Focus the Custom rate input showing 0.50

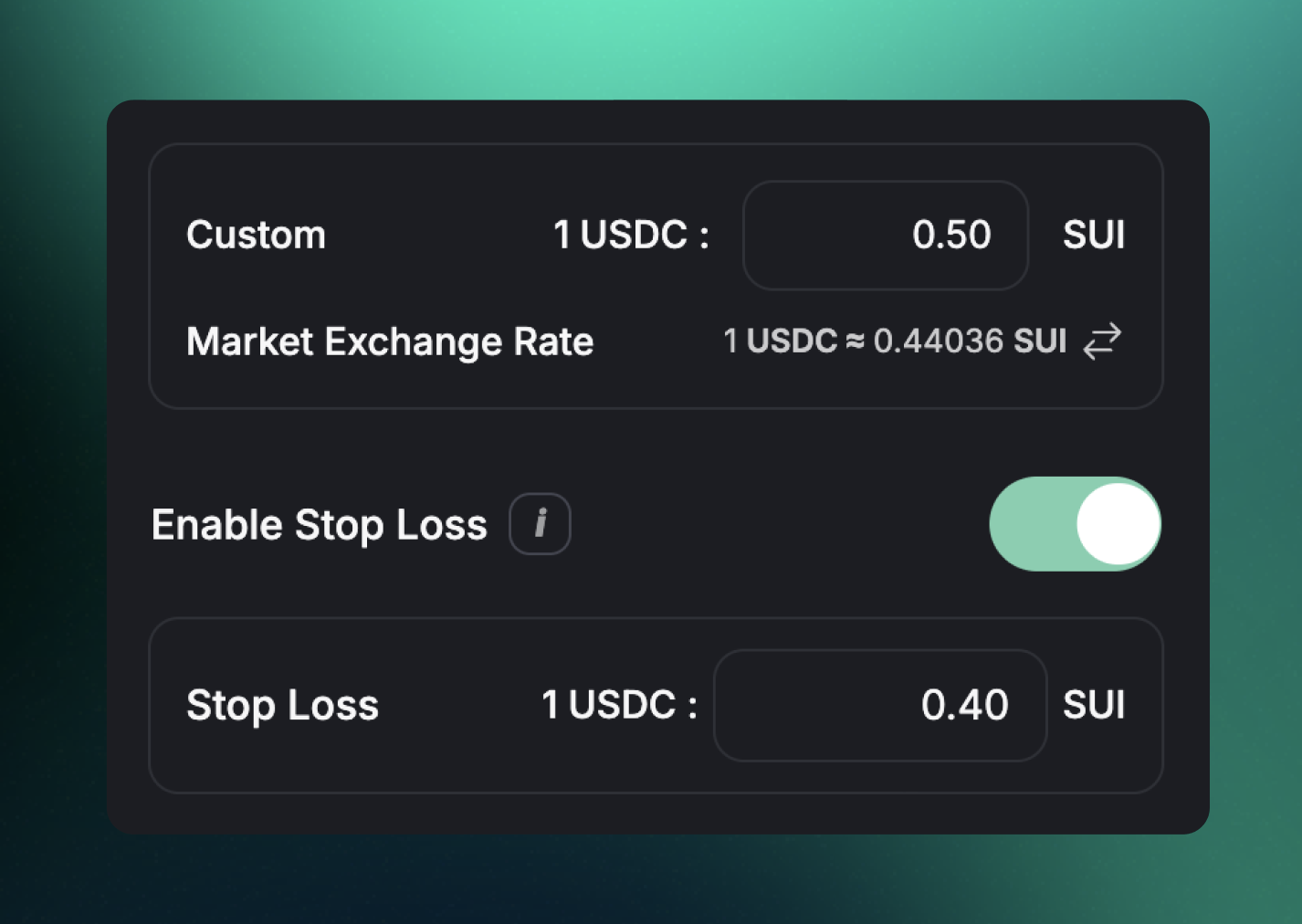pyautogui.click(x=885, y=236)
